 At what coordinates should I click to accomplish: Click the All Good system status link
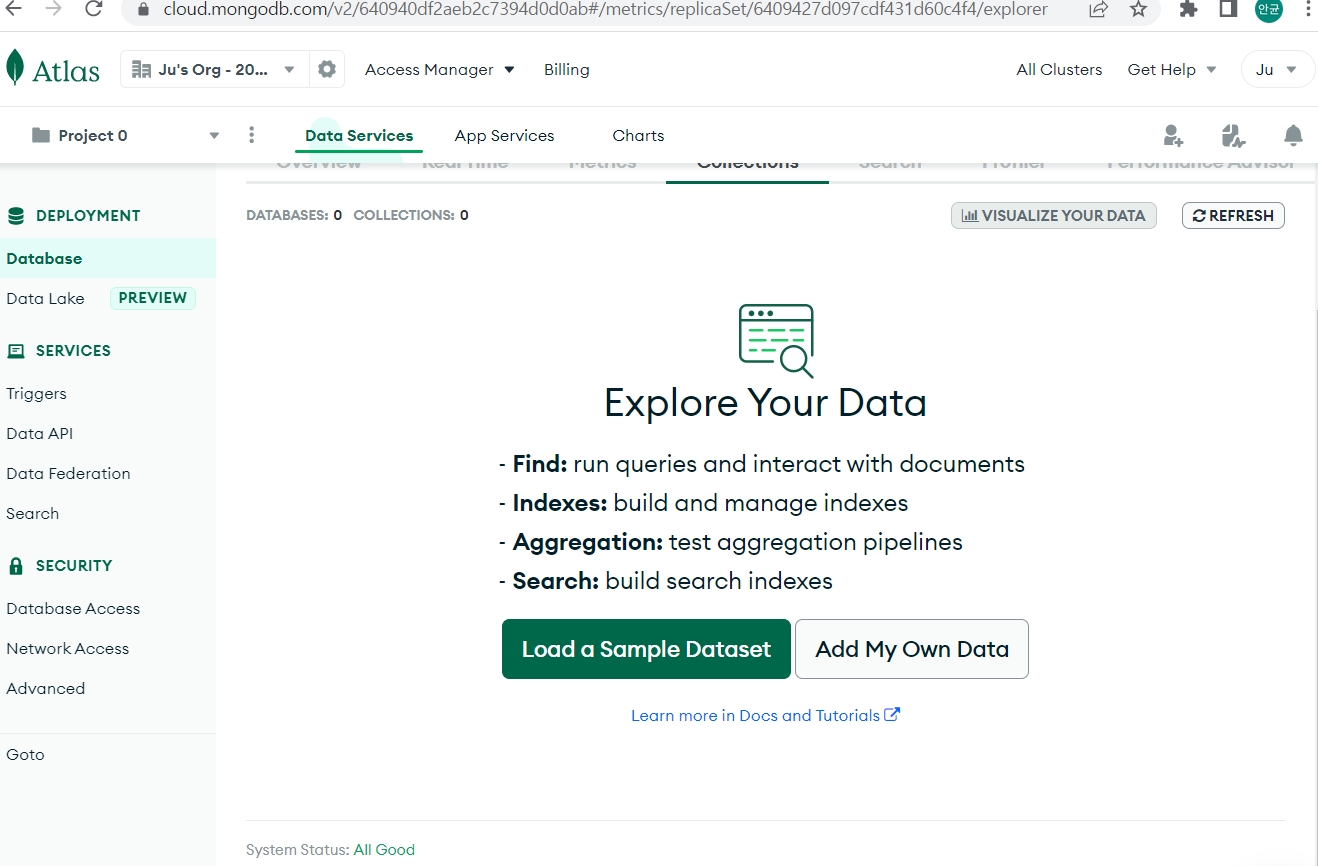pyautogui.click(x=384, y=850)
